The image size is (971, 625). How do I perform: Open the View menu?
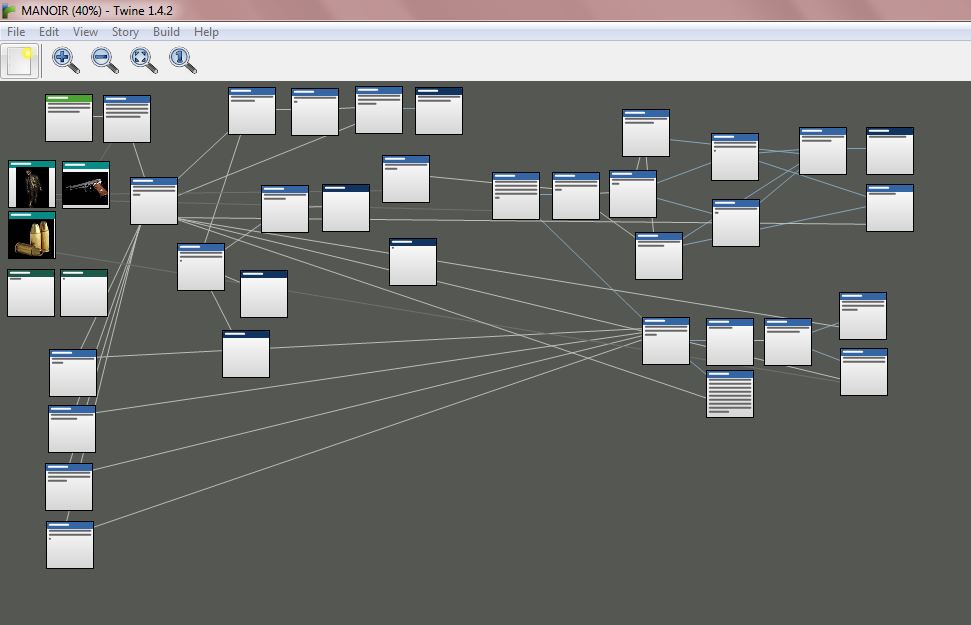pos(85,32)
